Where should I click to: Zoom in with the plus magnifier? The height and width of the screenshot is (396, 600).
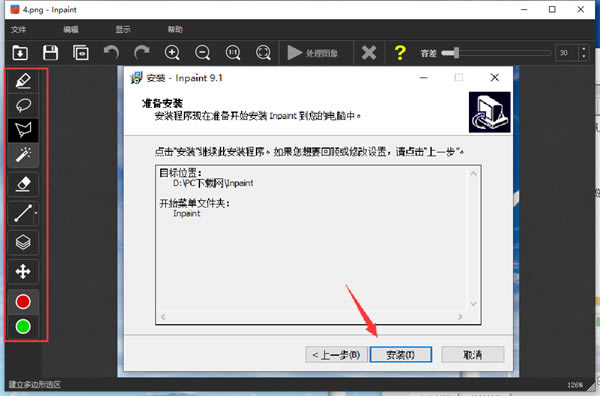point(172,53)
